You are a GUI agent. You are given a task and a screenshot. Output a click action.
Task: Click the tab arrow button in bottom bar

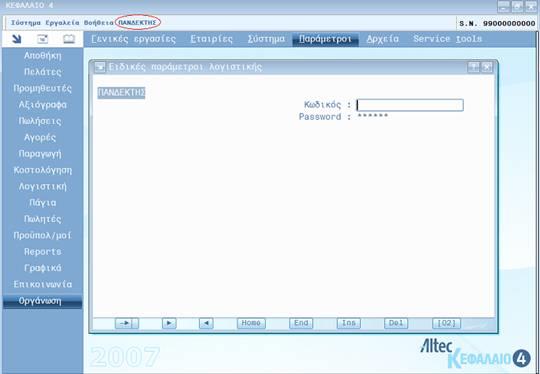coord(127,323)
